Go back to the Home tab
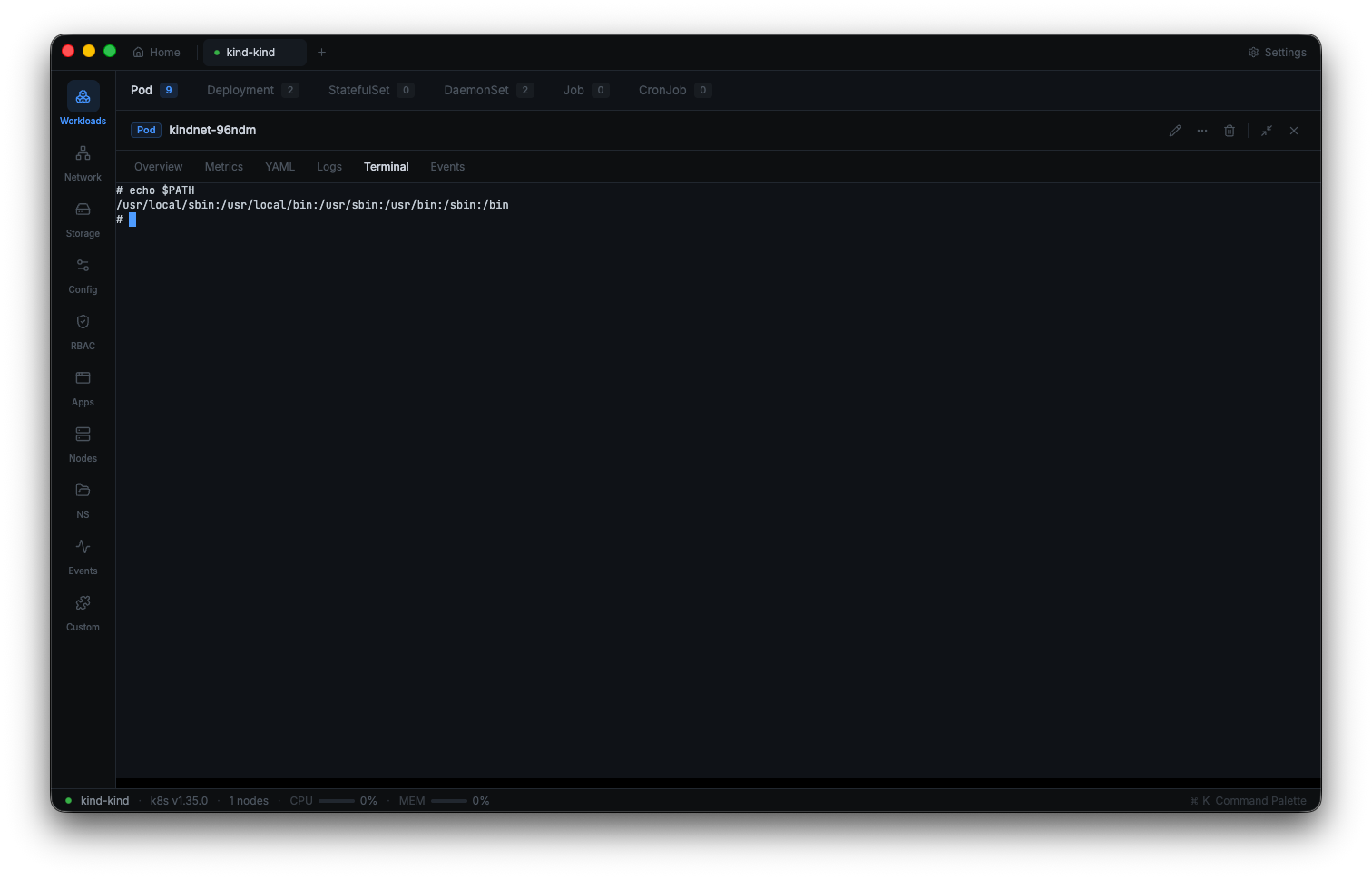 click(x=156, y=52)
